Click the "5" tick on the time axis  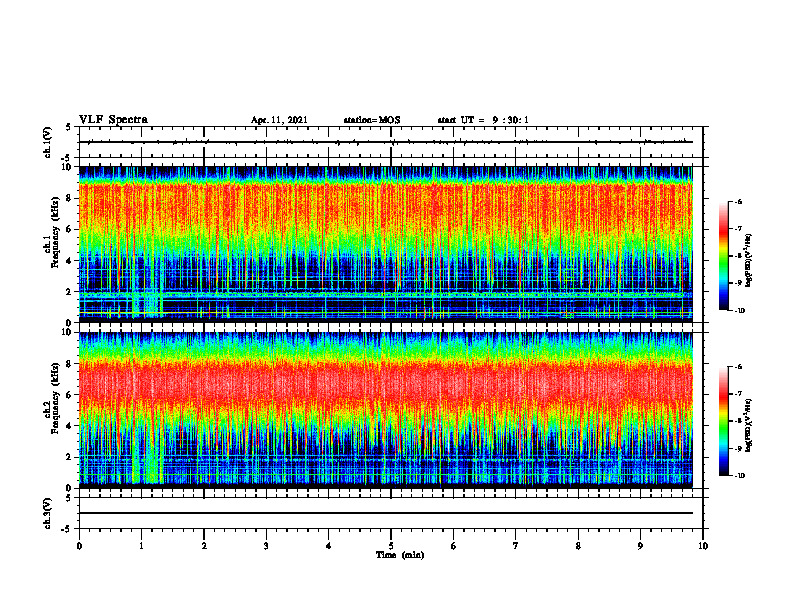391,546
